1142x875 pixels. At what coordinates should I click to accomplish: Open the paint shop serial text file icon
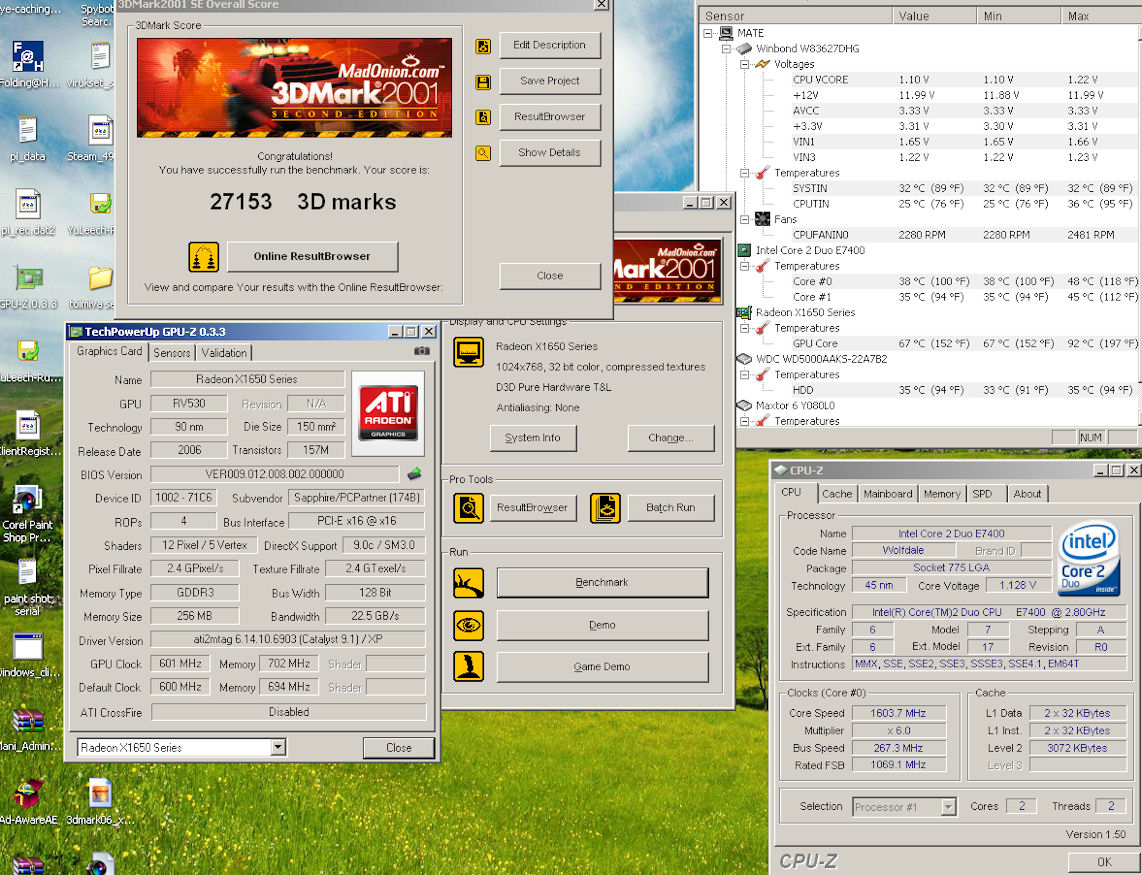point(28,573)
